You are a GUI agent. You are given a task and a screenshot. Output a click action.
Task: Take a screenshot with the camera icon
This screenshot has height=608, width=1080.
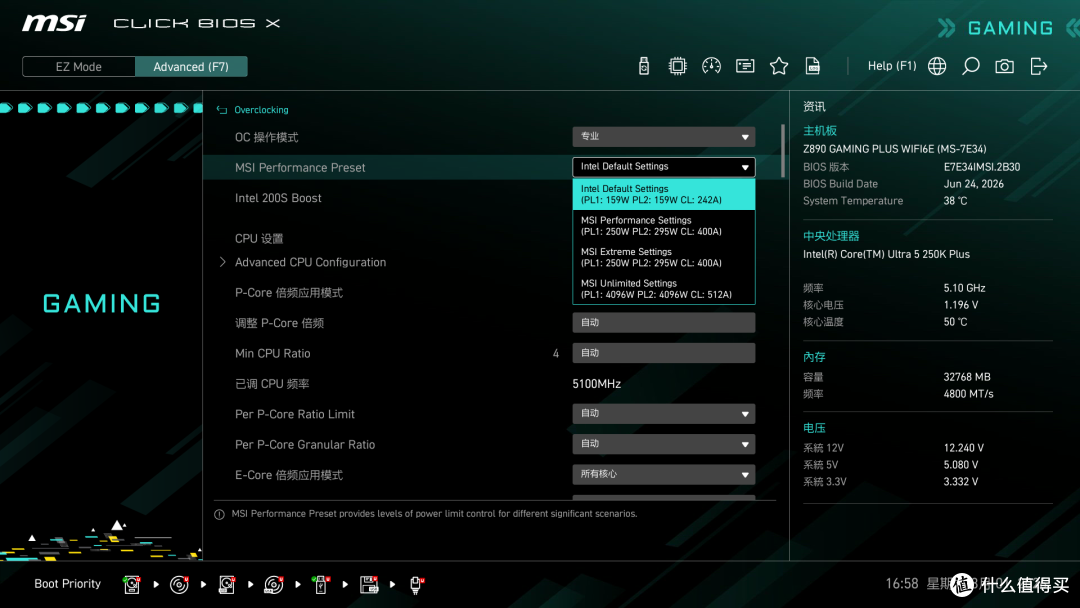click(x=1004, y=66)
